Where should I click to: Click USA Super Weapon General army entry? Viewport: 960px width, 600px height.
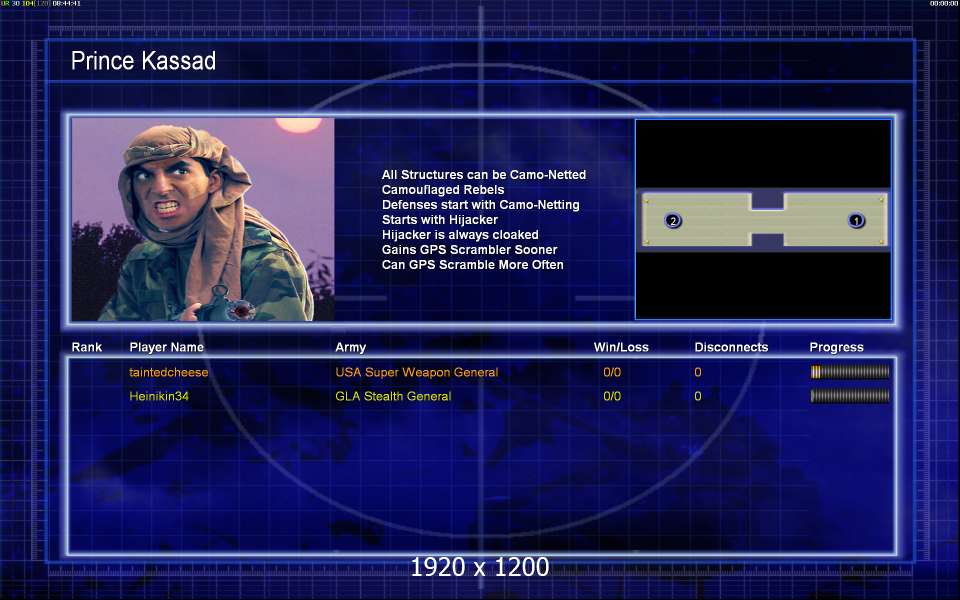point(416,372)
